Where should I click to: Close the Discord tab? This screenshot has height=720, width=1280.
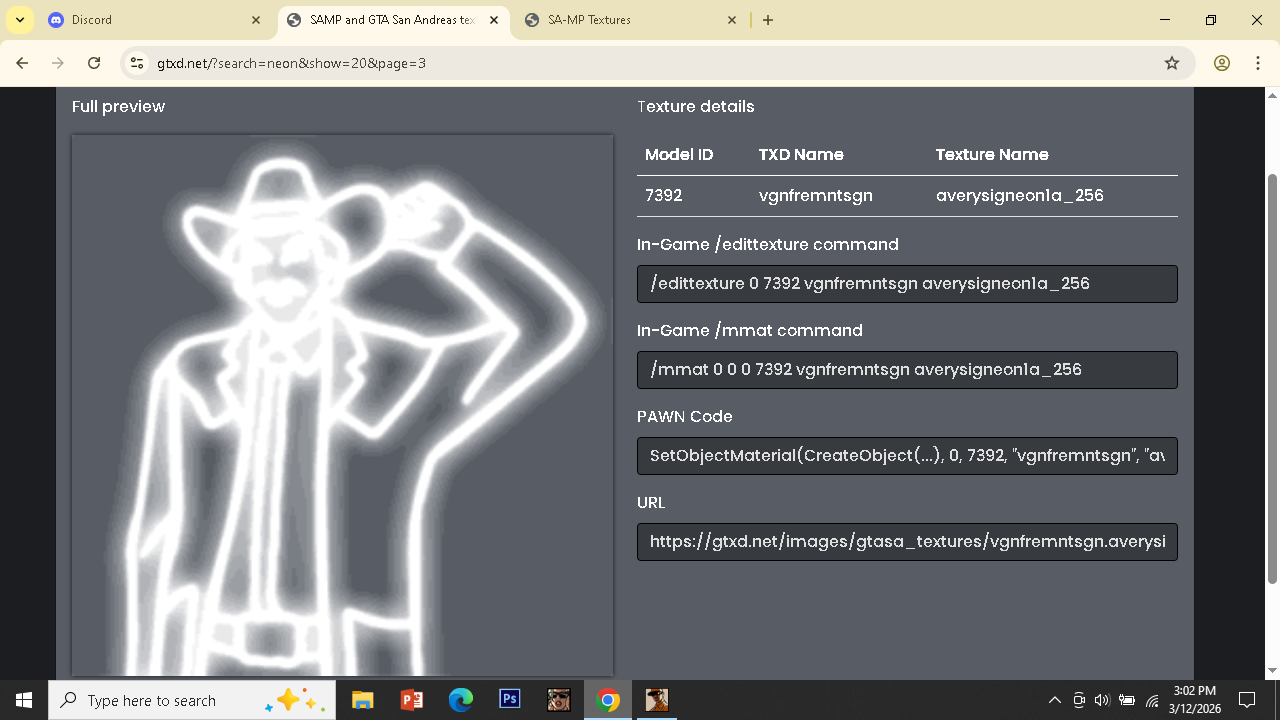pos(256,20)
